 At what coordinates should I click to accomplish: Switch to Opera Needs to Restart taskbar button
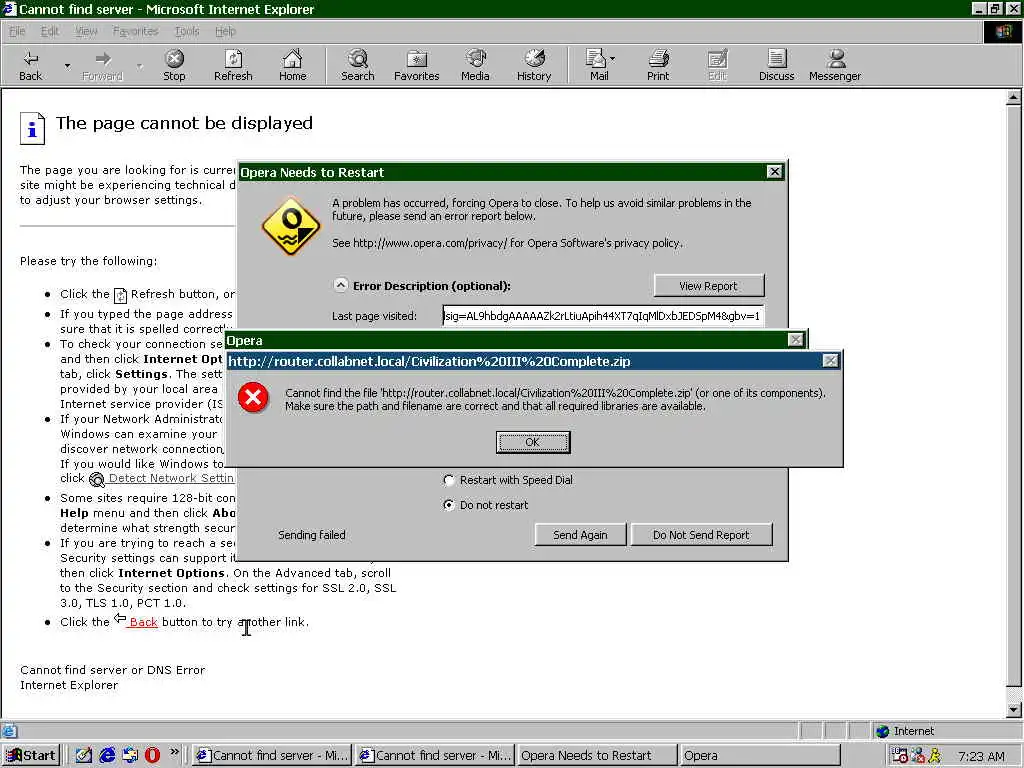pyautogui.click(x=598, y=756)
